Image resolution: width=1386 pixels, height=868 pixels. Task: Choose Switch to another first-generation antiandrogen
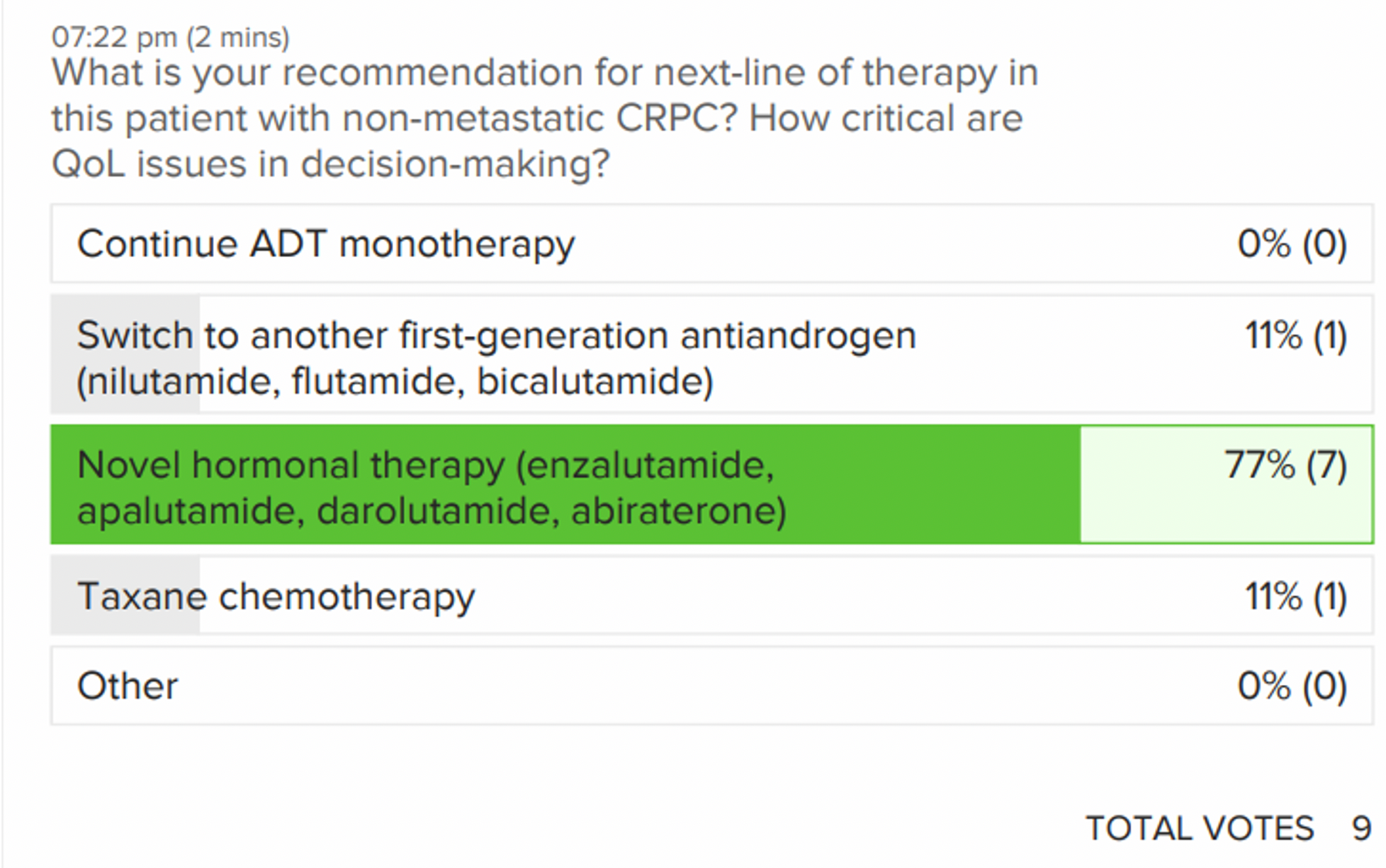712,354
